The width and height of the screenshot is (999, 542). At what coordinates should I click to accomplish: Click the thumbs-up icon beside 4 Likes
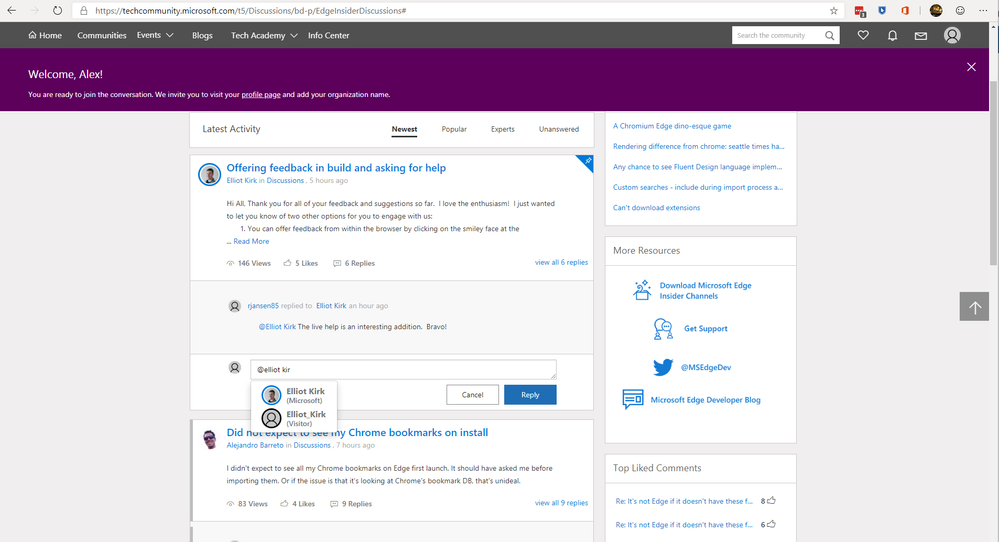point(284,504)
